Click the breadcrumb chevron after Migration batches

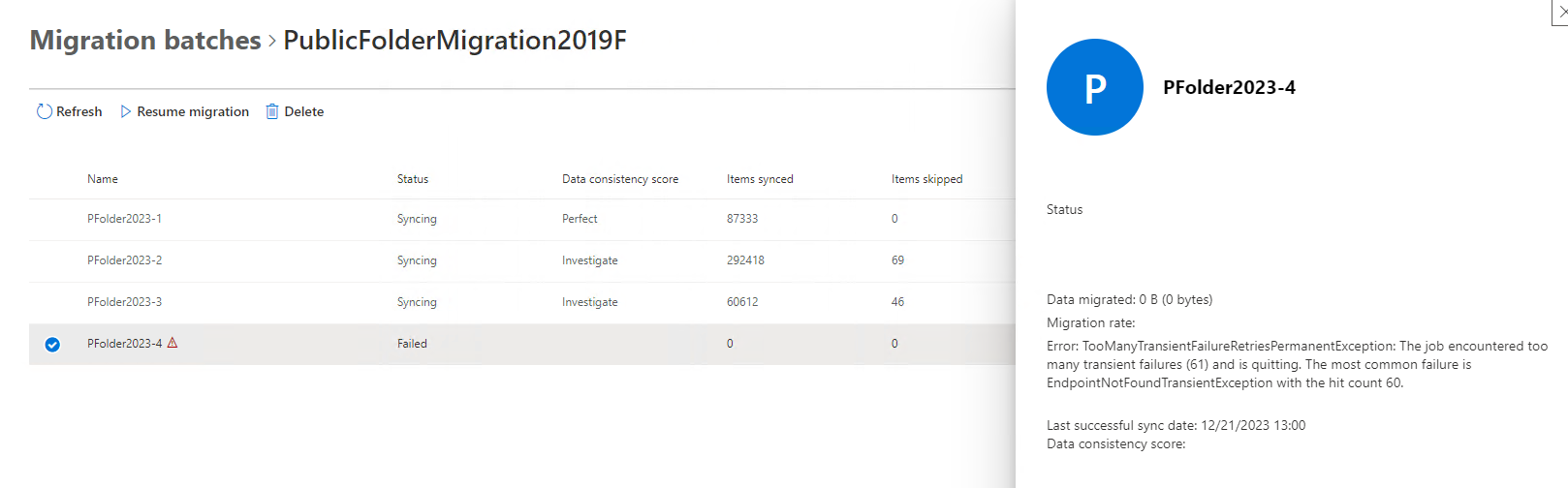point(272,41)
